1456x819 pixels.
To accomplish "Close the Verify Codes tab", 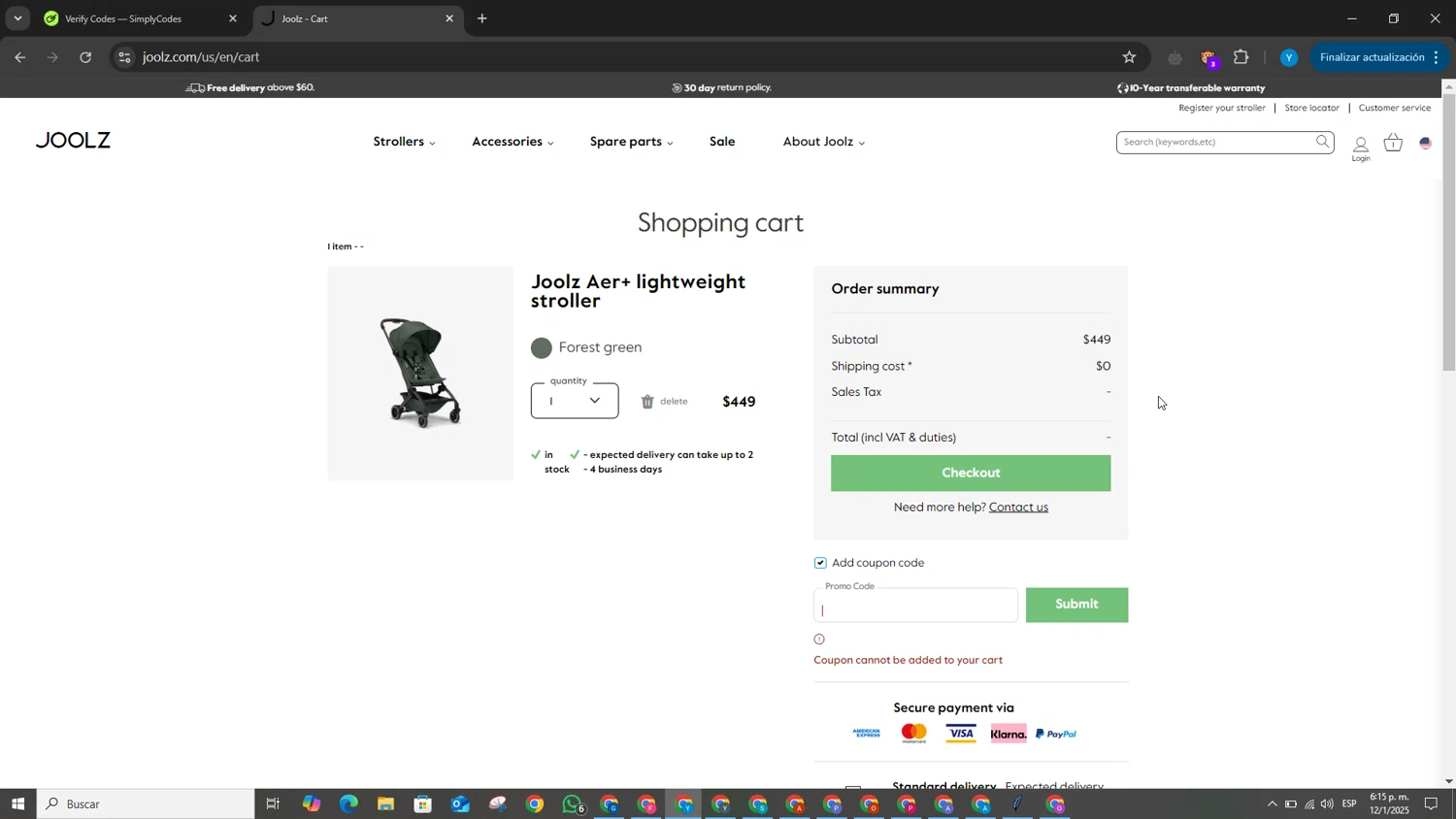I will [233, 18].
